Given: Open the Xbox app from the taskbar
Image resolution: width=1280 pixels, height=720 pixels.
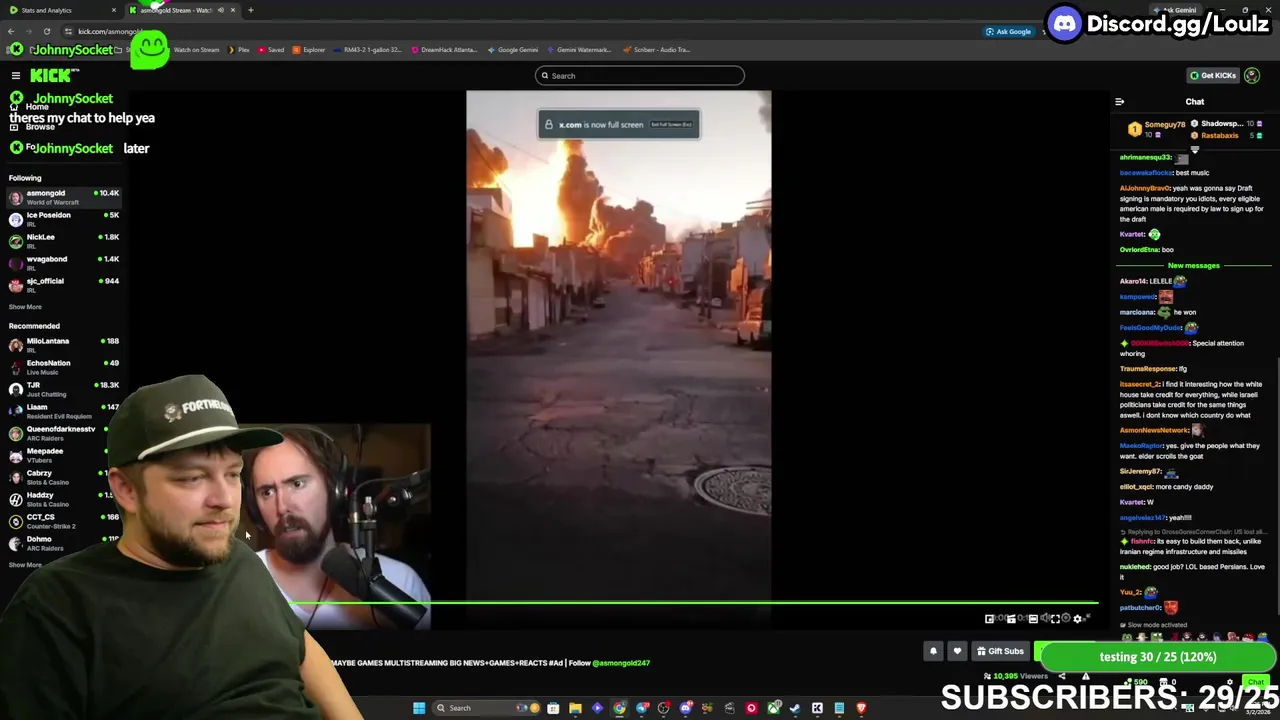Looking at the screenshot, I should 773,708.
